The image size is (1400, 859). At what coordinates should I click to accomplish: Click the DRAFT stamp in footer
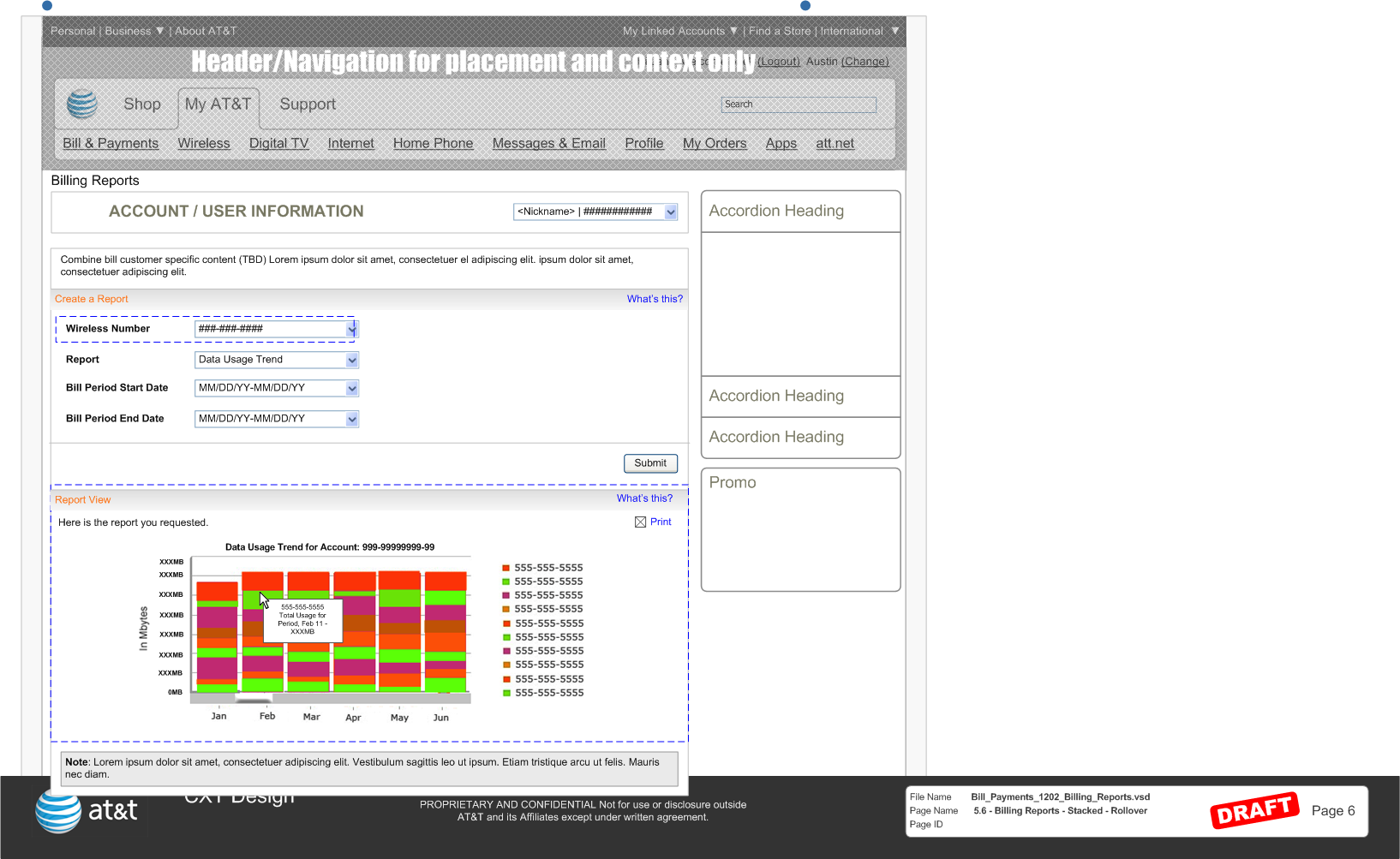click(x=1254, y=810)
